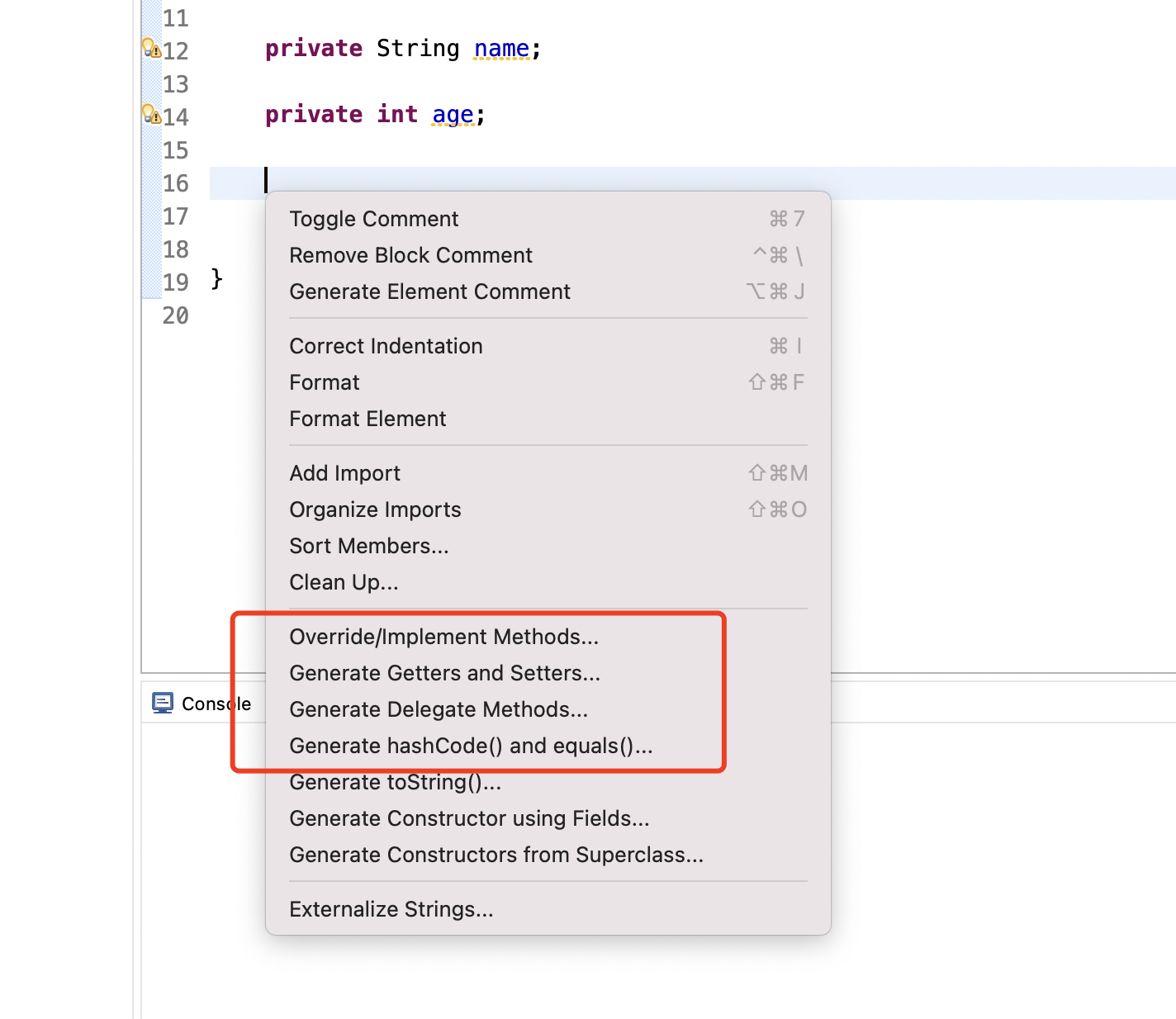Open the Console tab
The image size is (1176, 1019).
[x=216, y=704]
